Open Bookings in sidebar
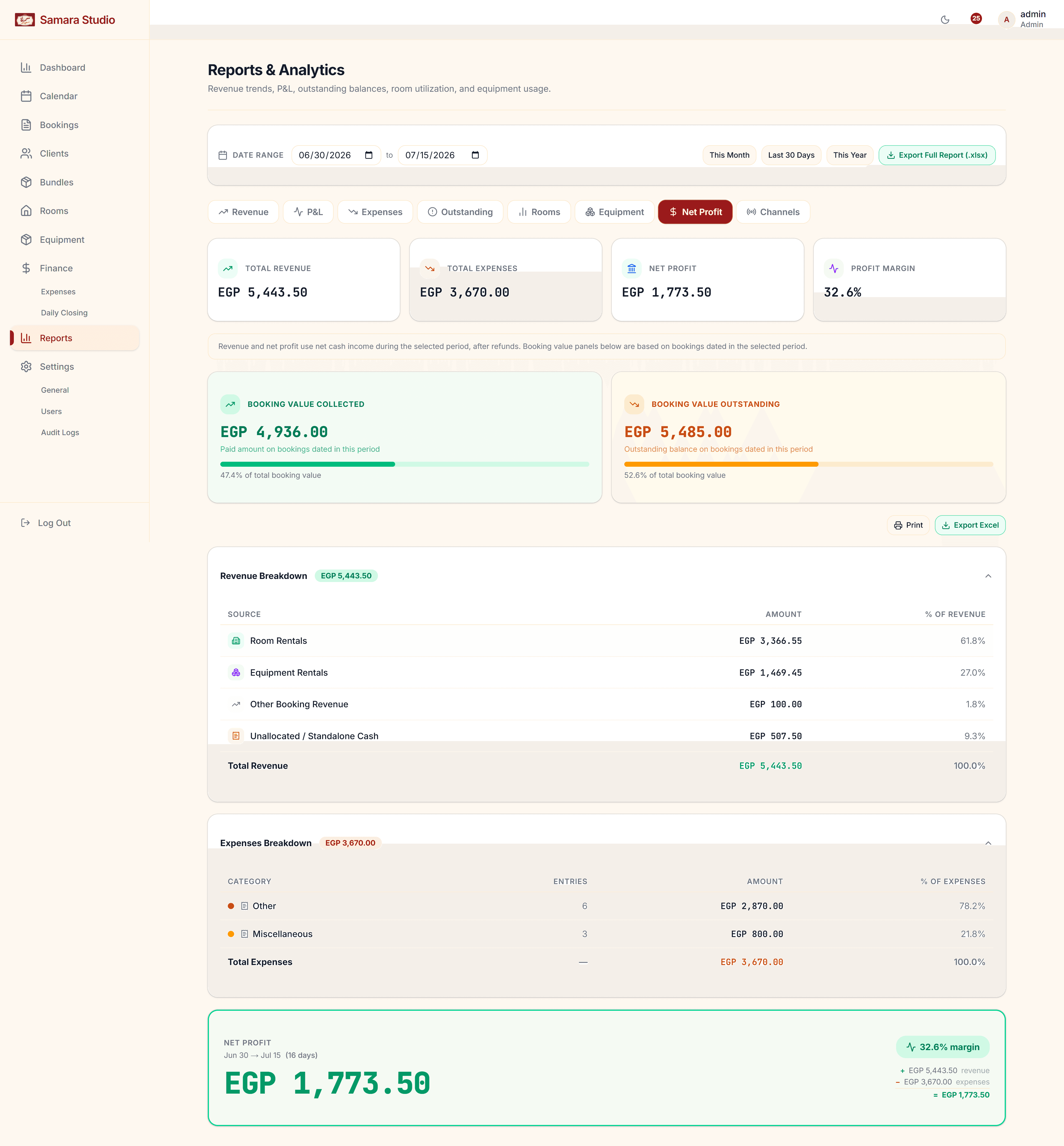 click(75, 125)
